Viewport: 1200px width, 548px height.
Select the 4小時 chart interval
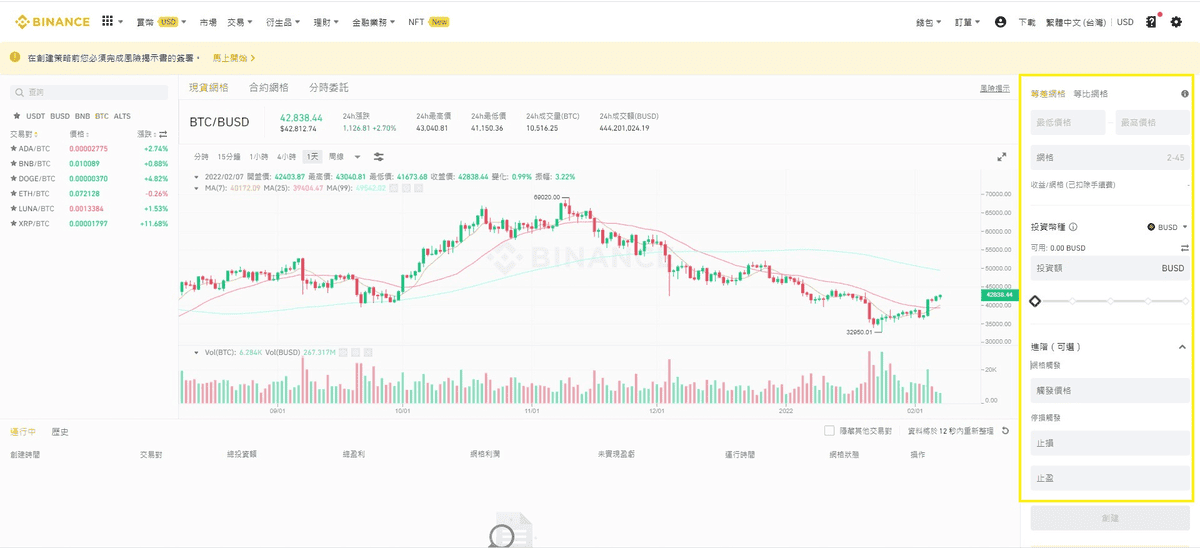point(287,157)
